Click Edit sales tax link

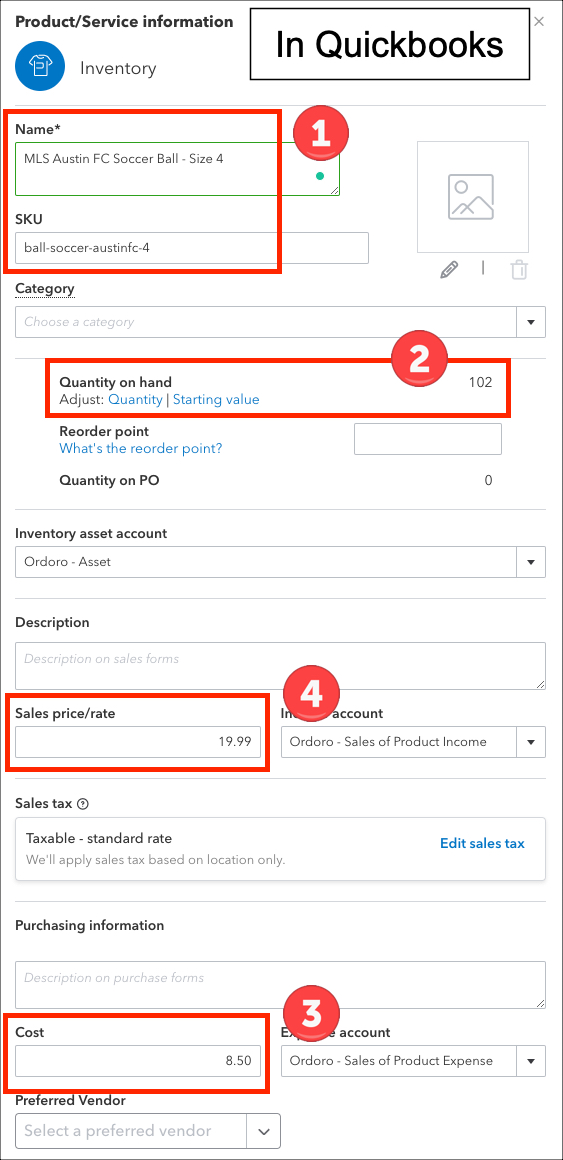point(482,843)
